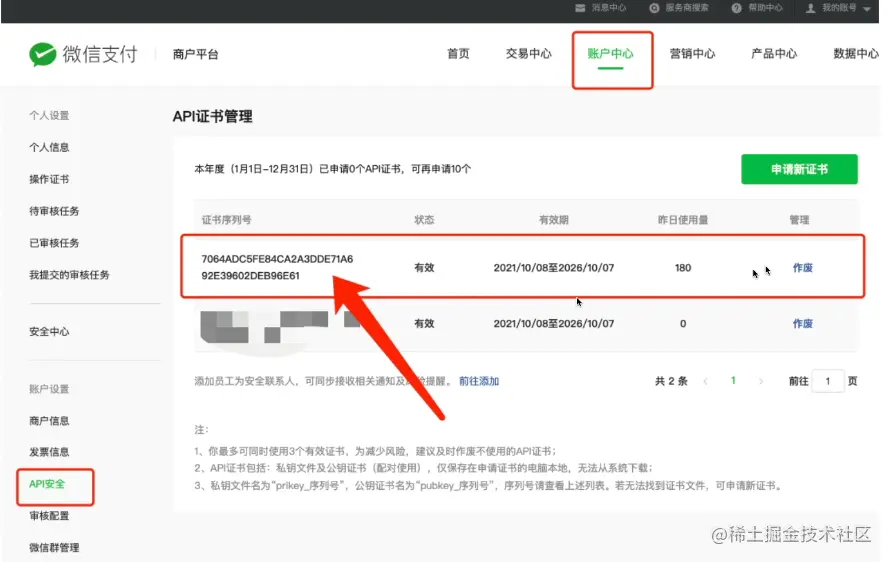Click the 昨日使用量 column header

[x=683, y=220]
